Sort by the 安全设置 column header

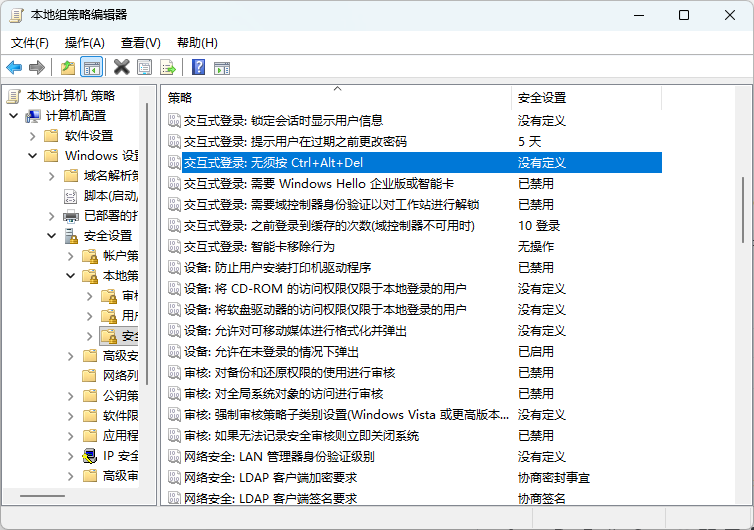(587, 98)
